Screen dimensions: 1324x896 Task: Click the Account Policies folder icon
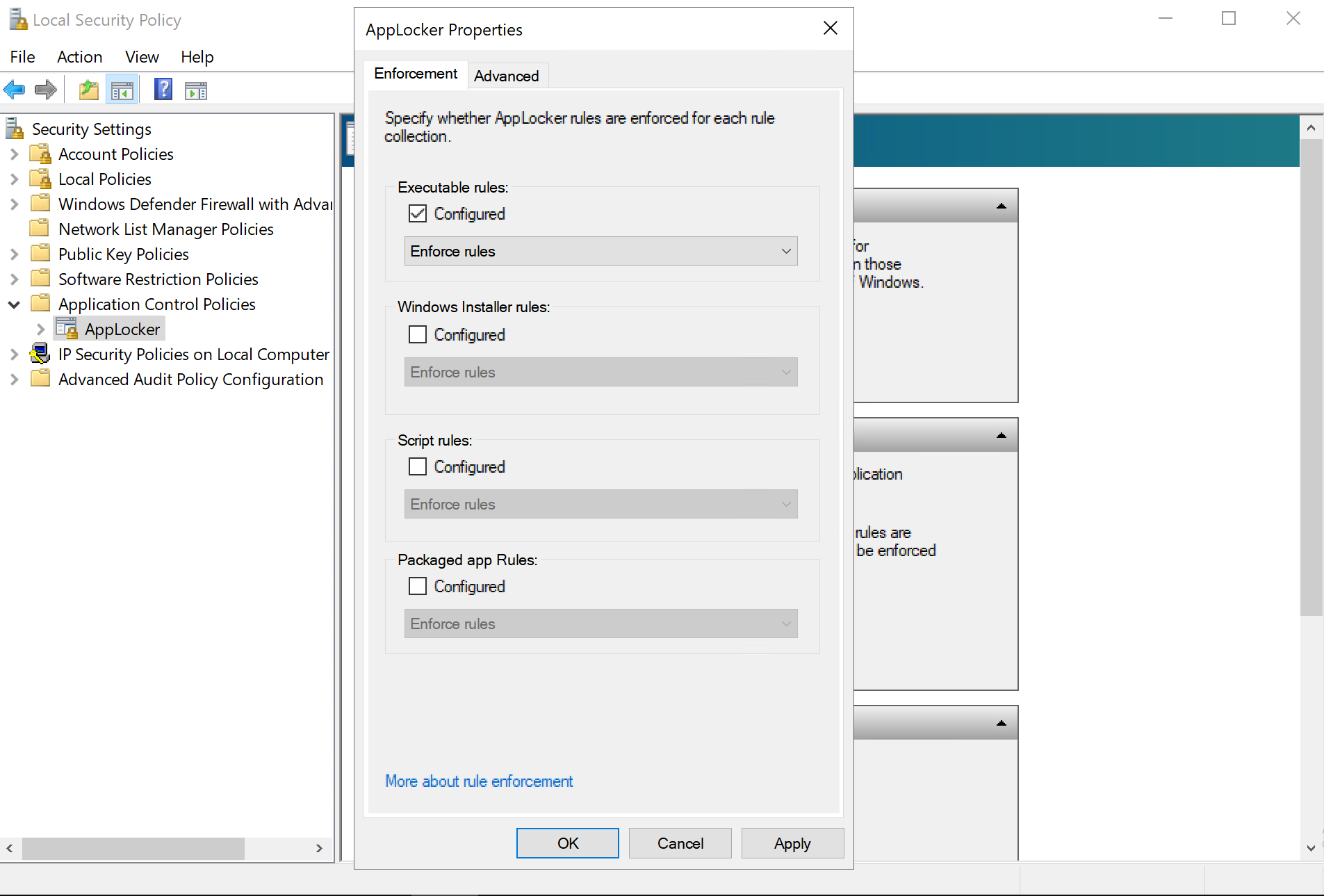point(41,154)
